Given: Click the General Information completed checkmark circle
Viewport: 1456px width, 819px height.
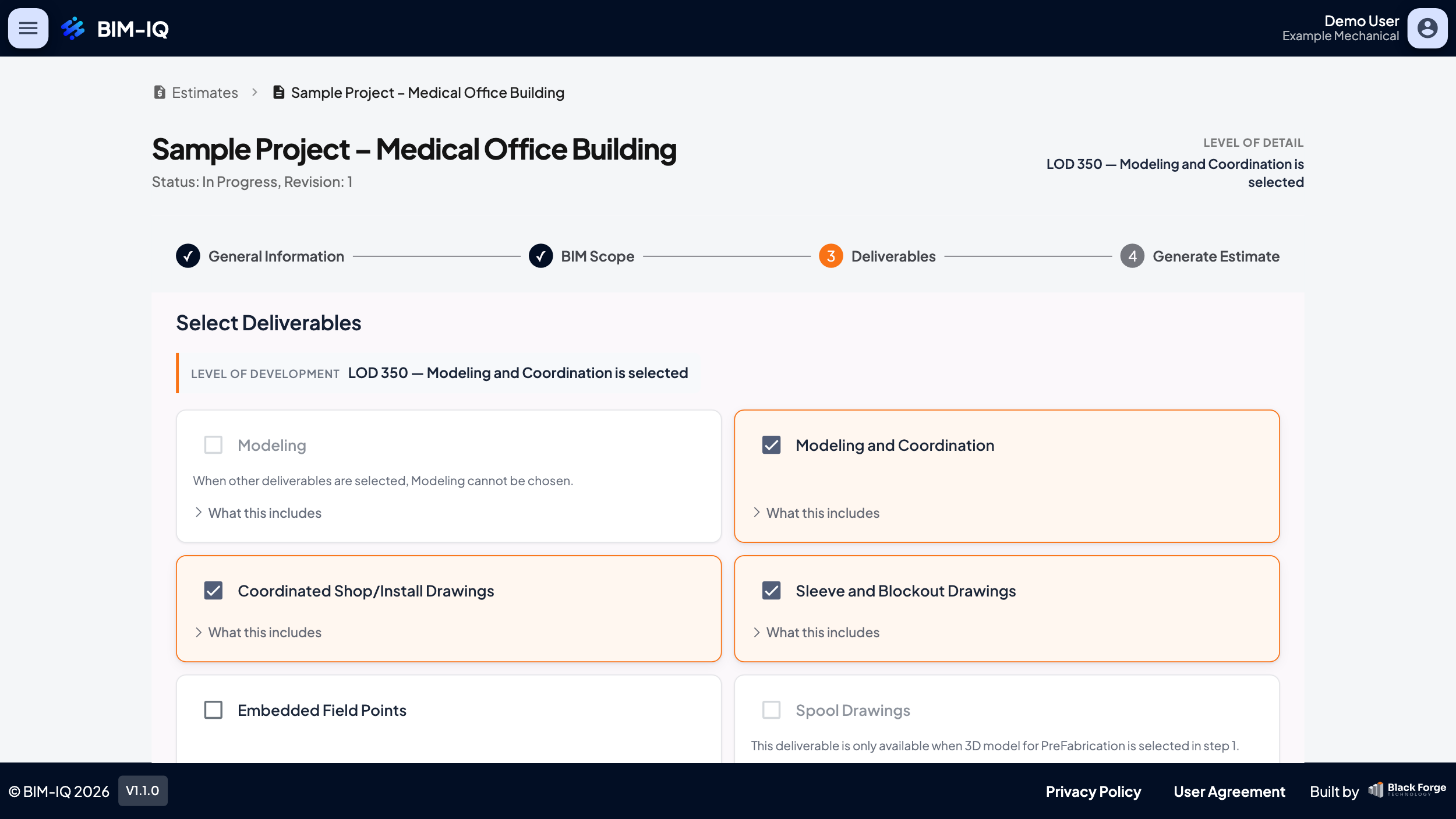Looking at the screenshot, I should (x=188, y=256).
